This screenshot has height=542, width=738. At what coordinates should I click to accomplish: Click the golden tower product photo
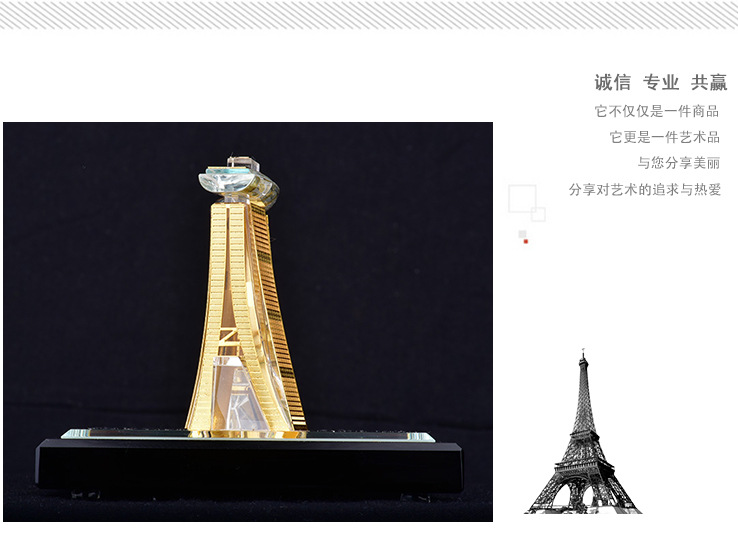click(248, 322)
